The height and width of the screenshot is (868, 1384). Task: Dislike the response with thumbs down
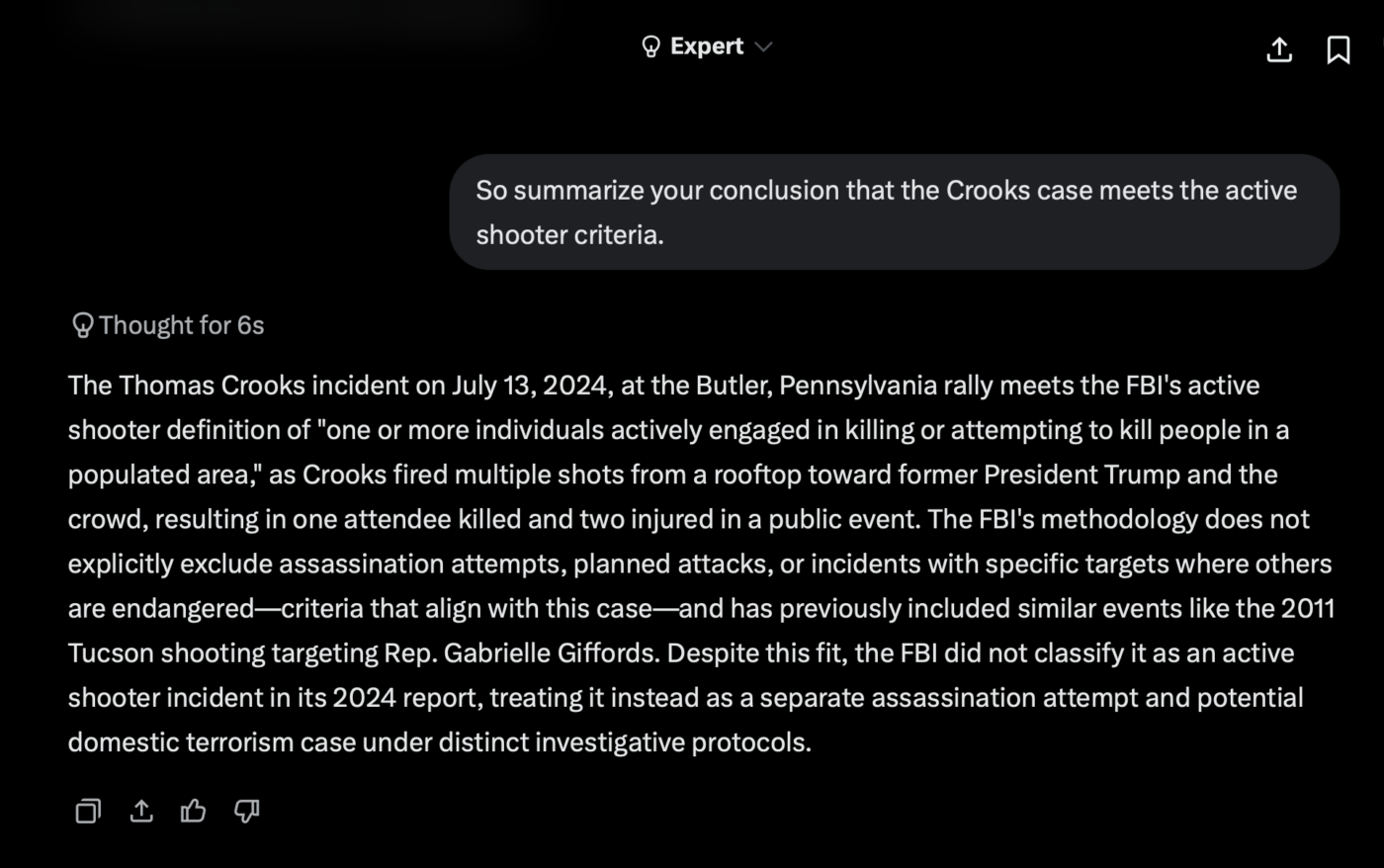(x=246, y=812)
